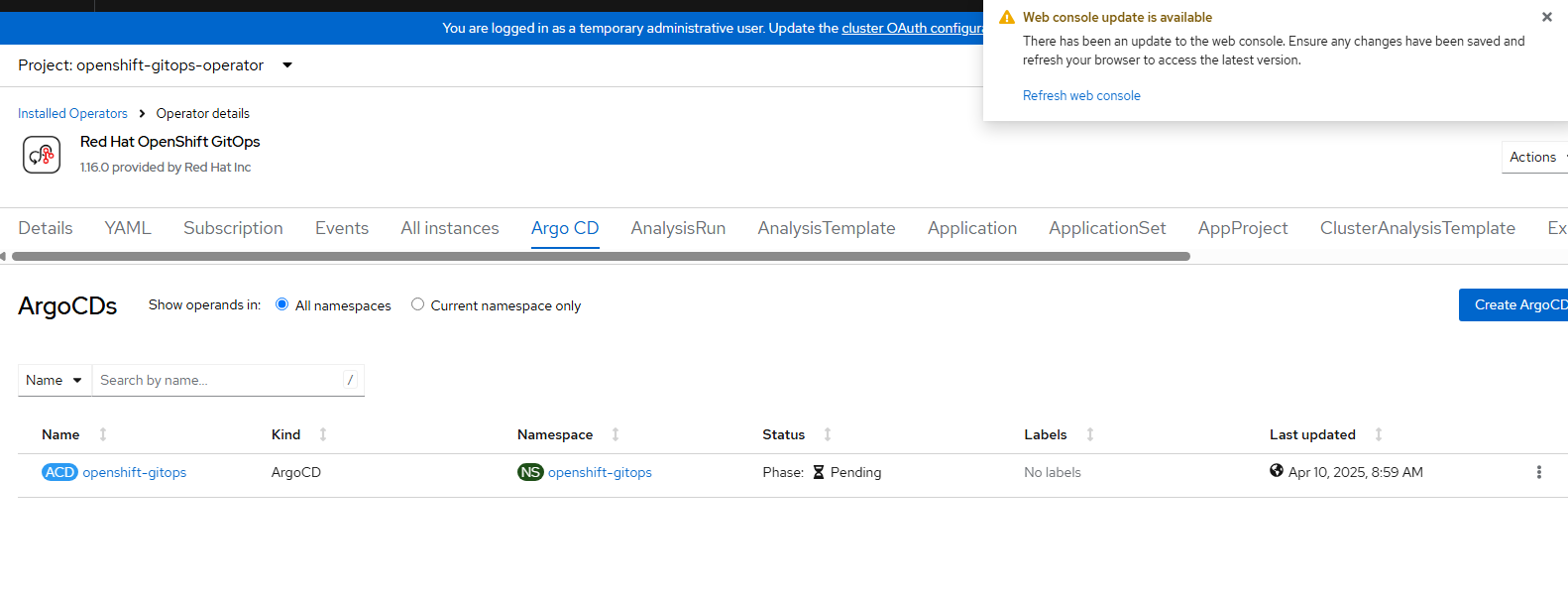Click the Status column header
1568x598 pixels.
(783, 434)
